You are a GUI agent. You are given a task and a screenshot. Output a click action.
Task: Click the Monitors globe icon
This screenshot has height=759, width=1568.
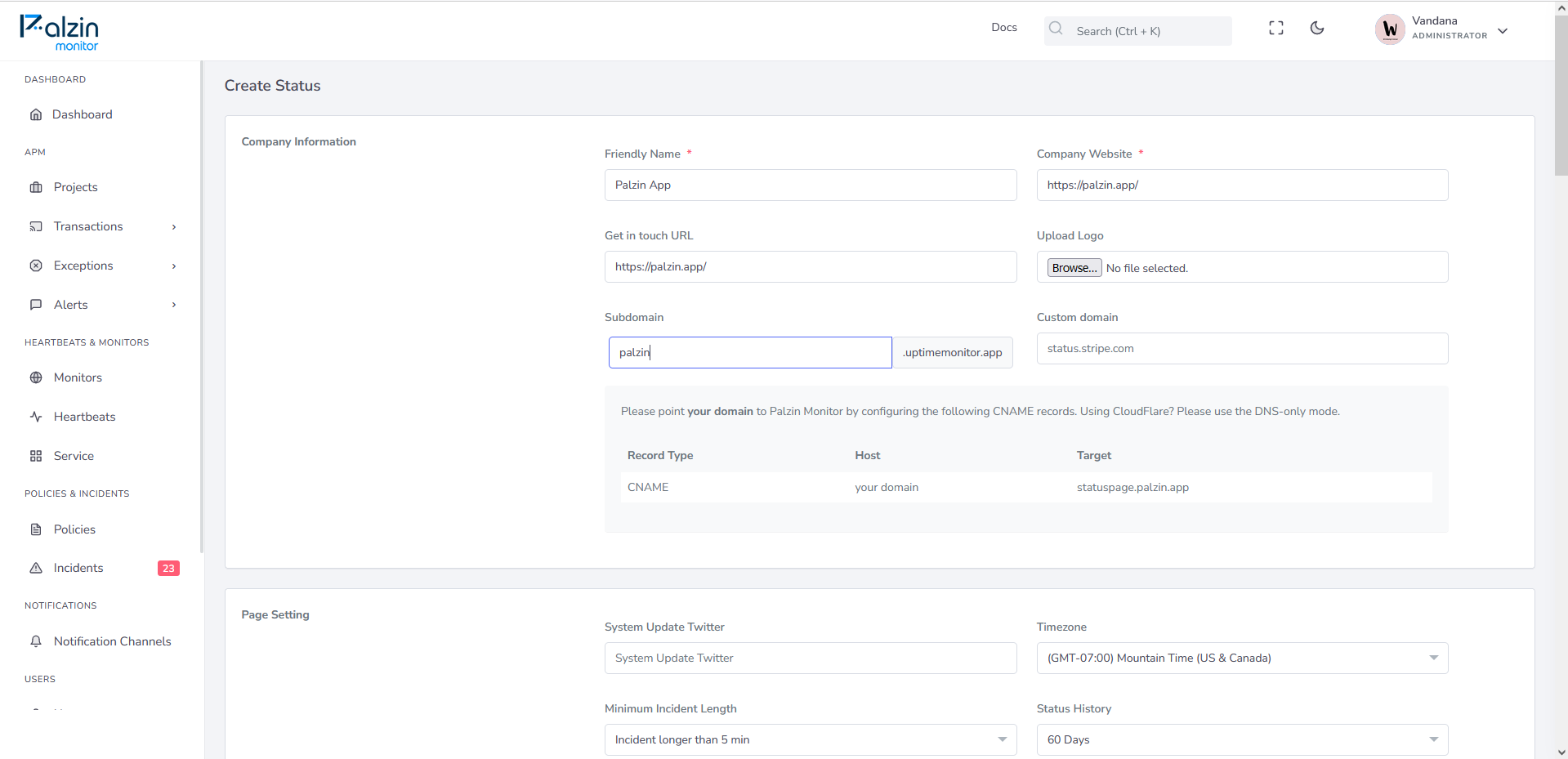pyautogui.click(x=36, y=377)
